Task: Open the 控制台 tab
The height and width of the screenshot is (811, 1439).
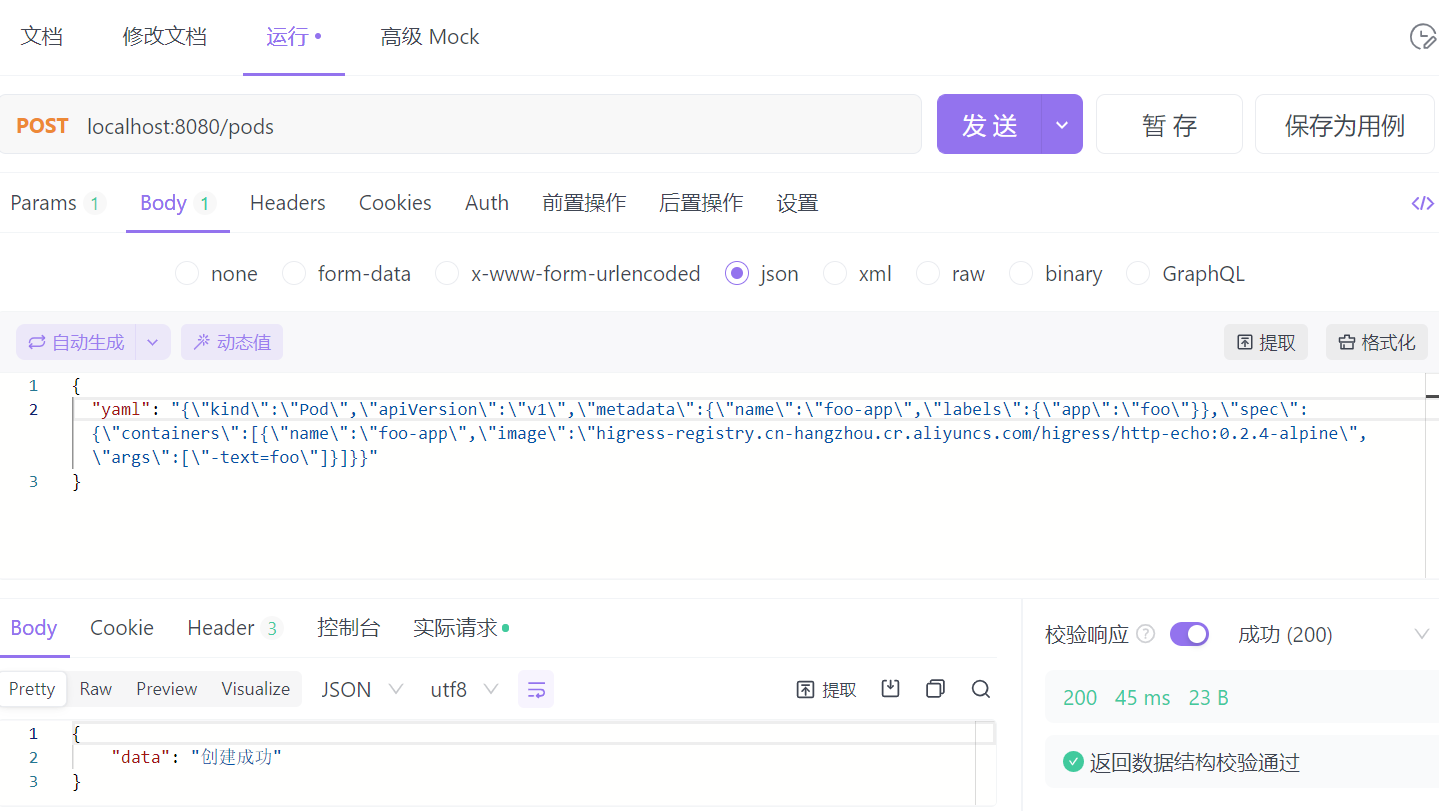Action: coord(348,628)
